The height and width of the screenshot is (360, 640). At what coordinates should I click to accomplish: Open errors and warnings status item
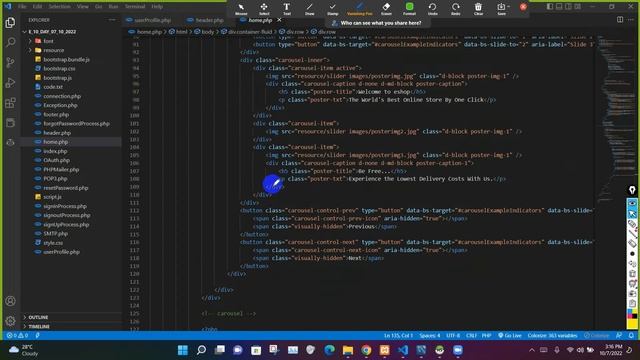(18, 336)
